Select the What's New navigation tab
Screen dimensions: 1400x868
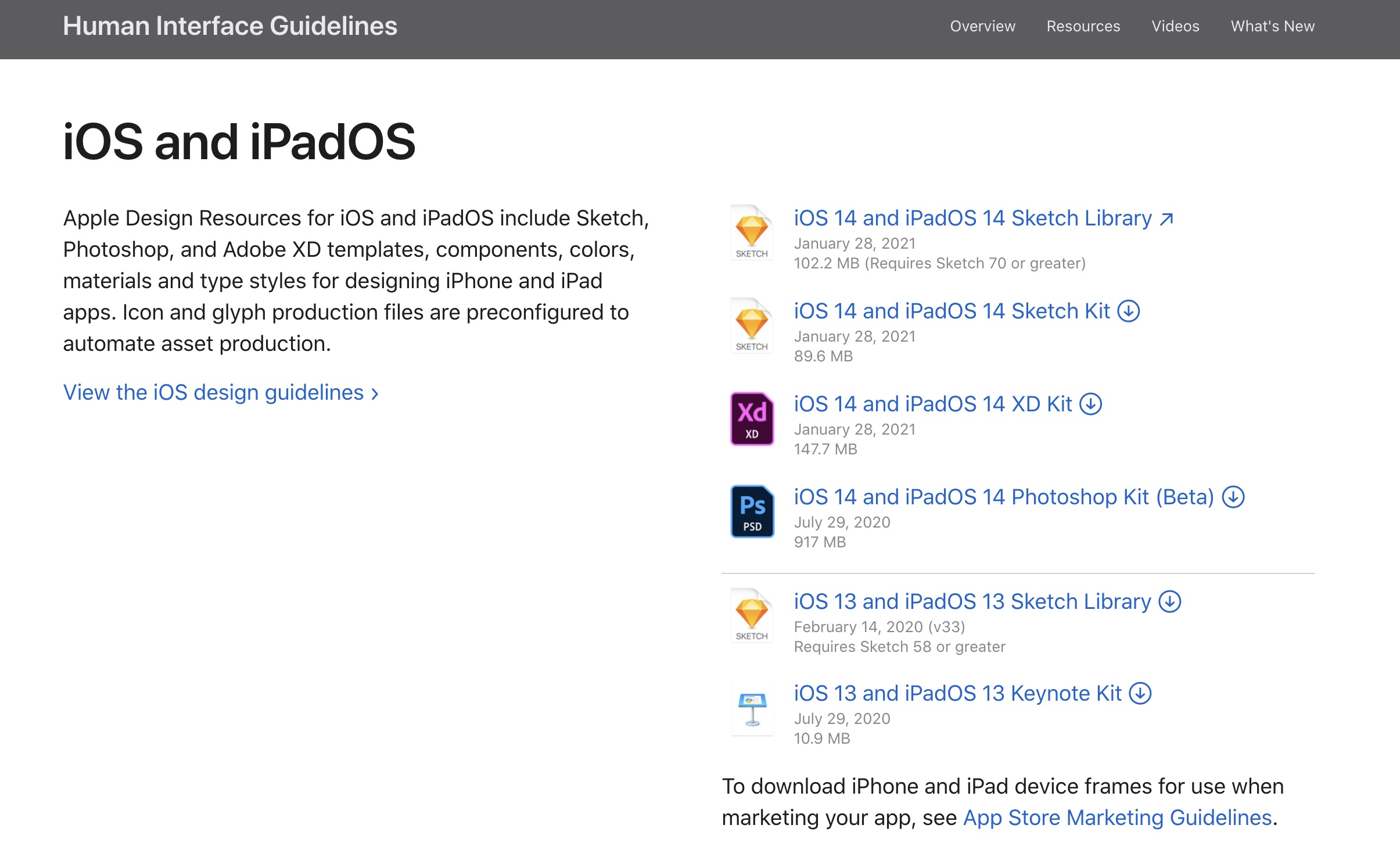(x=1275, y=26)
